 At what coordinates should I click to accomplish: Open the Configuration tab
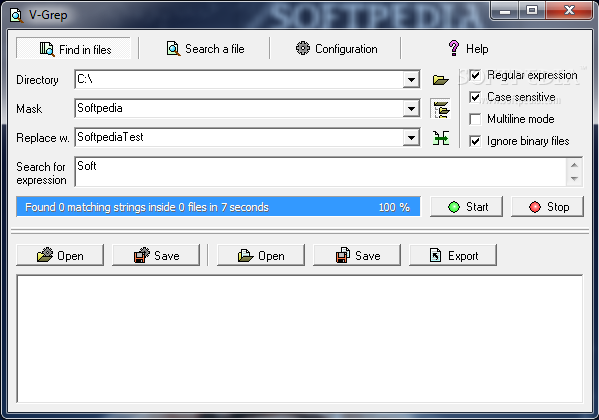click(336, 49)
